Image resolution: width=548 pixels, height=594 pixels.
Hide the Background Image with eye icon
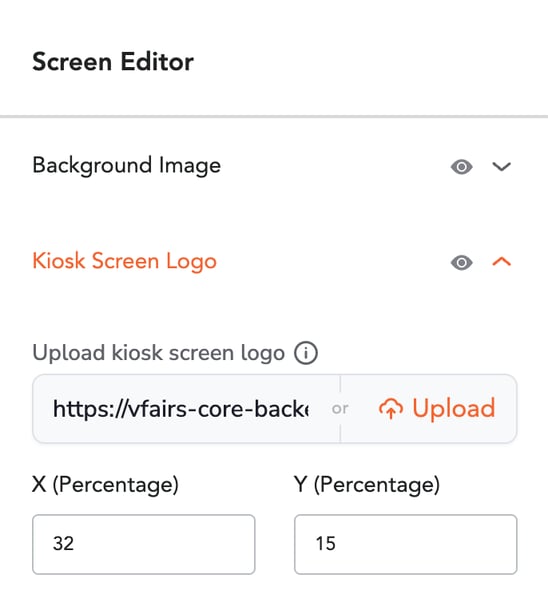tap(461, 167)
